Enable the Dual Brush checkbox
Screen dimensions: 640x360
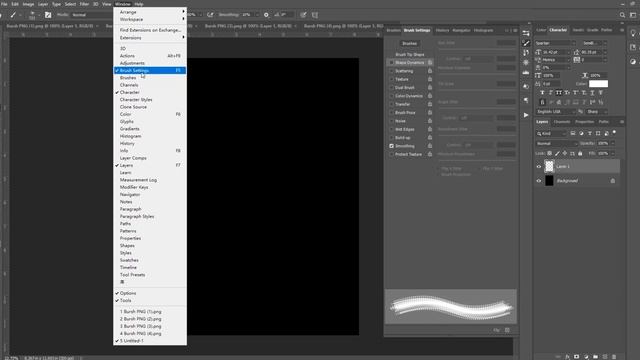pos(391,87)
